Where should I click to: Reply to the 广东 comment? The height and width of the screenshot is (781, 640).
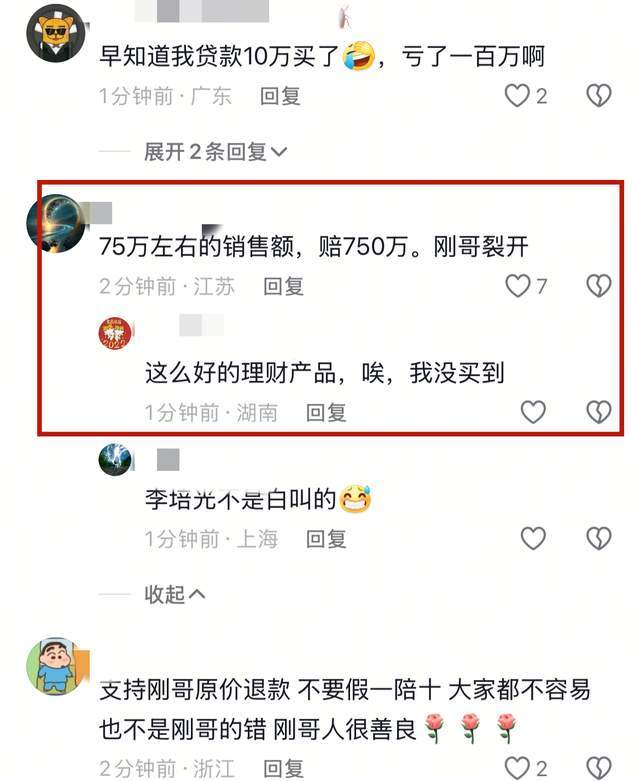coord(280,96)
